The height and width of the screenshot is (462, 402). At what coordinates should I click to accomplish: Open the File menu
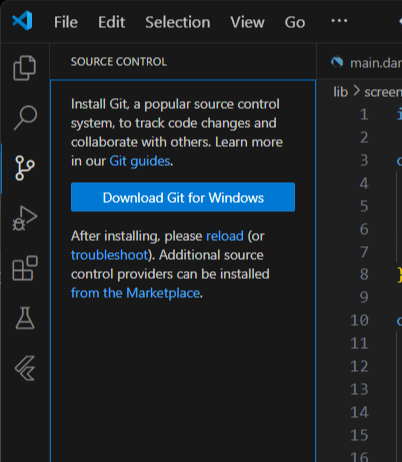(66, 22)
